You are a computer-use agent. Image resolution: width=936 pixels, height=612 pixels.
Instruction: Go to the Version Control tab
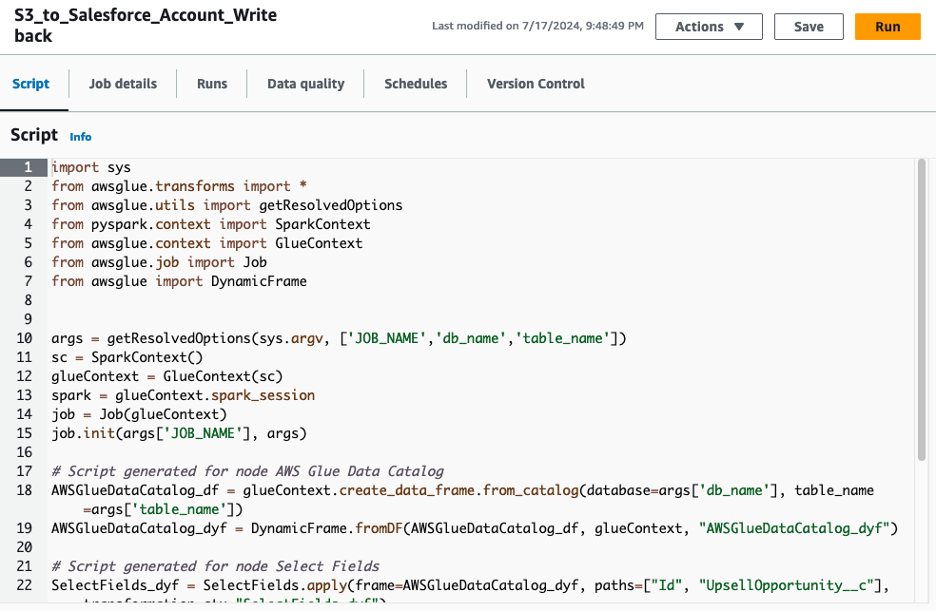coord(535,84)
